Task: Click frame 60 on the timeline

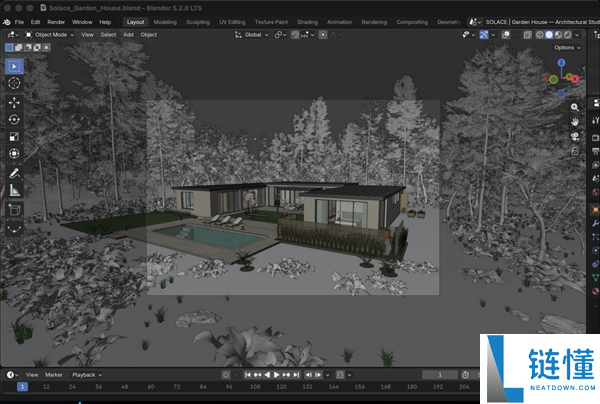Action: 151,387
